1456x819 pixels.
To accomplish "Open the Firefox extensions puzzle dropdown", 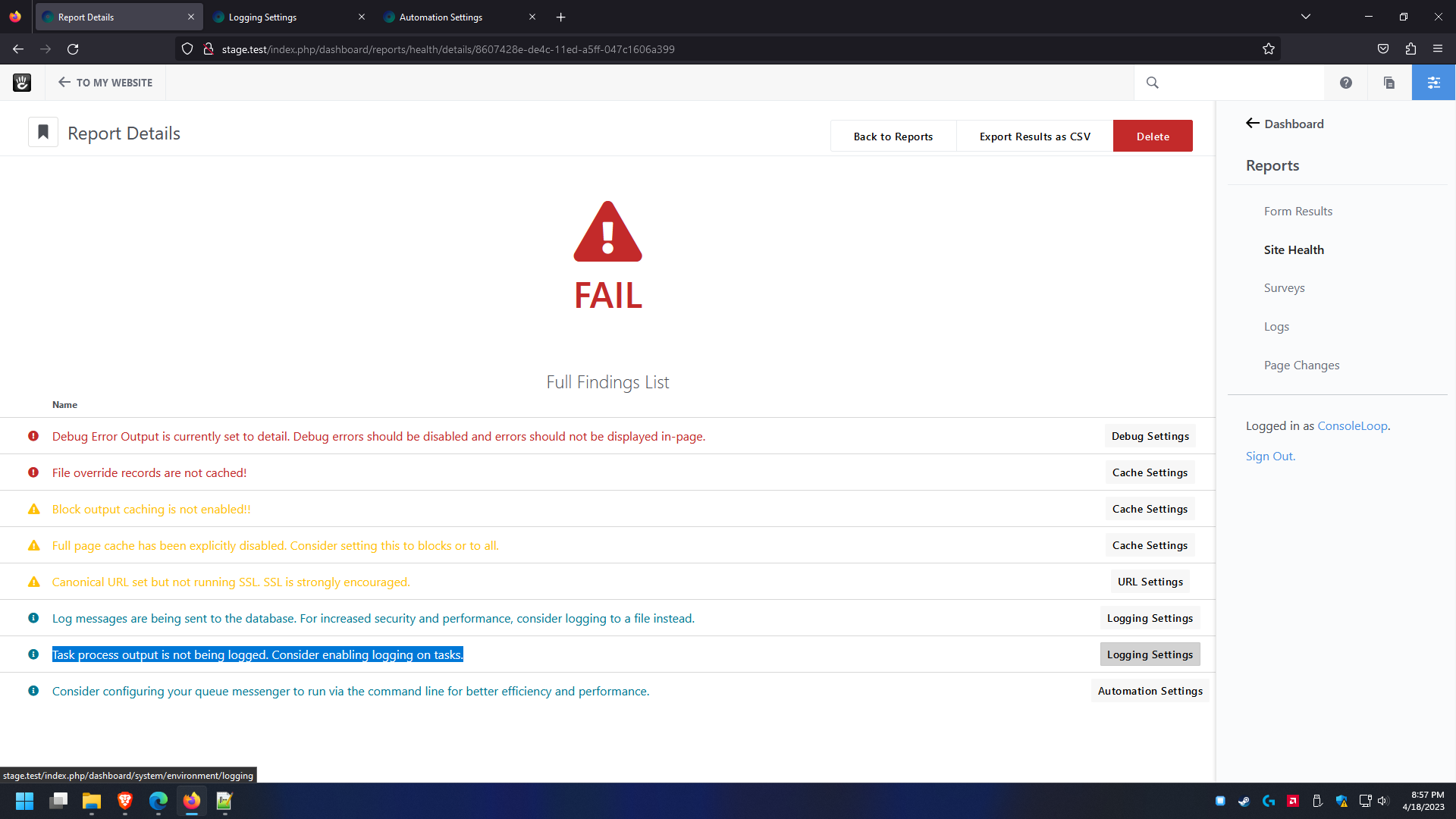I will tap(1410, 49).
